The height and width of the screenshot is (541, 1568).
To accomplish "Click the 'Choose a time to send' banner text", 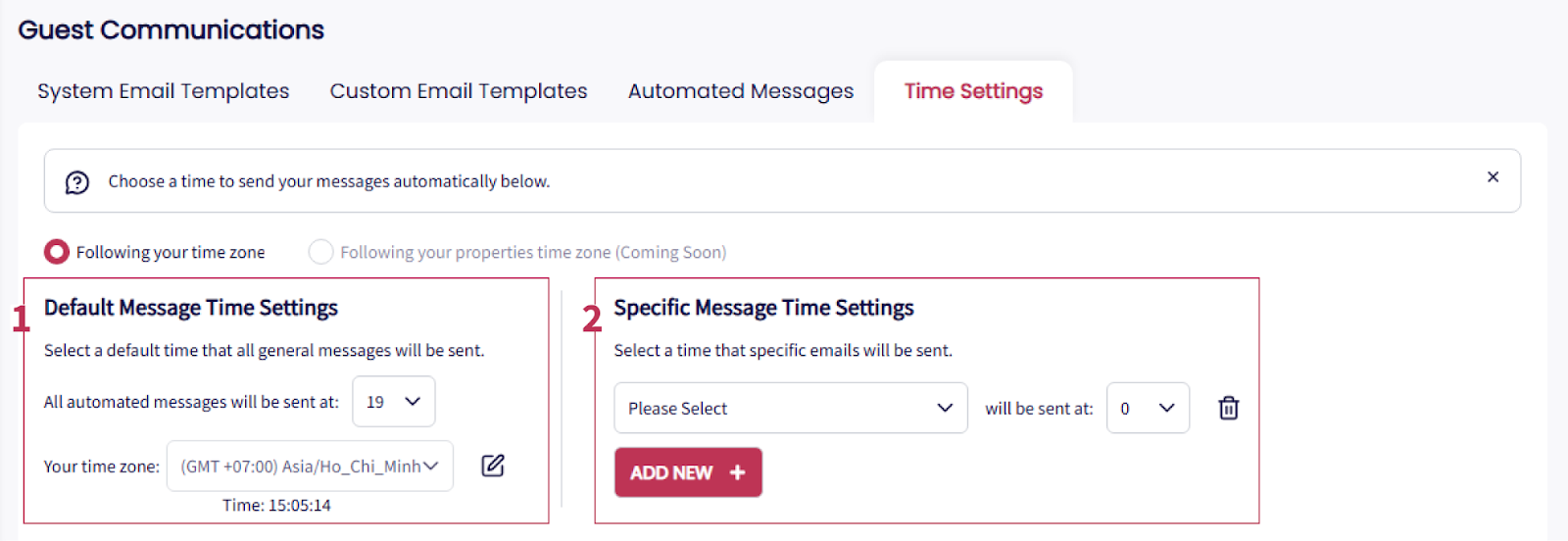I will (328, 181).
